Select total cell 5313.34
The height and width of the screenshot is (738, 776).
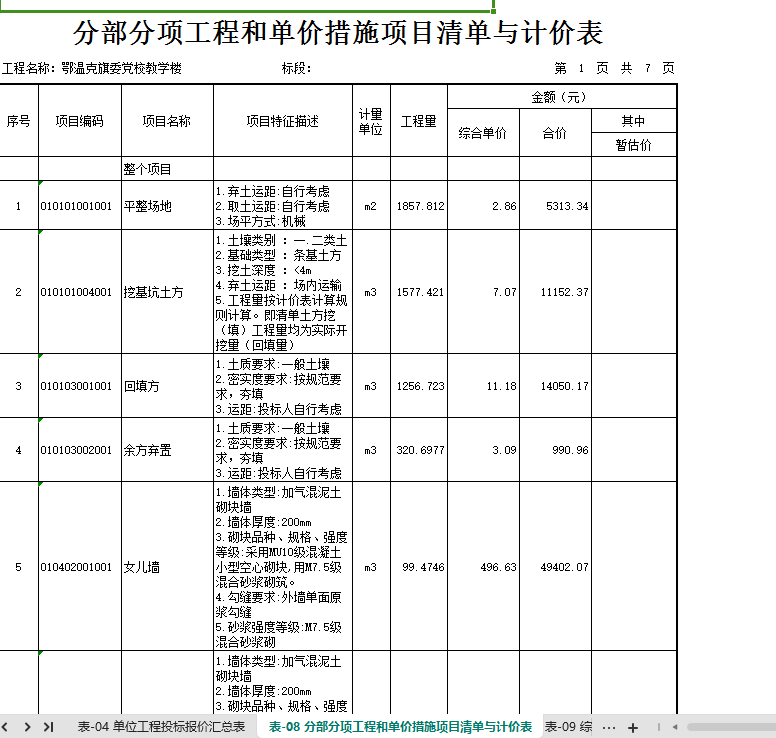tap(555, 205)
